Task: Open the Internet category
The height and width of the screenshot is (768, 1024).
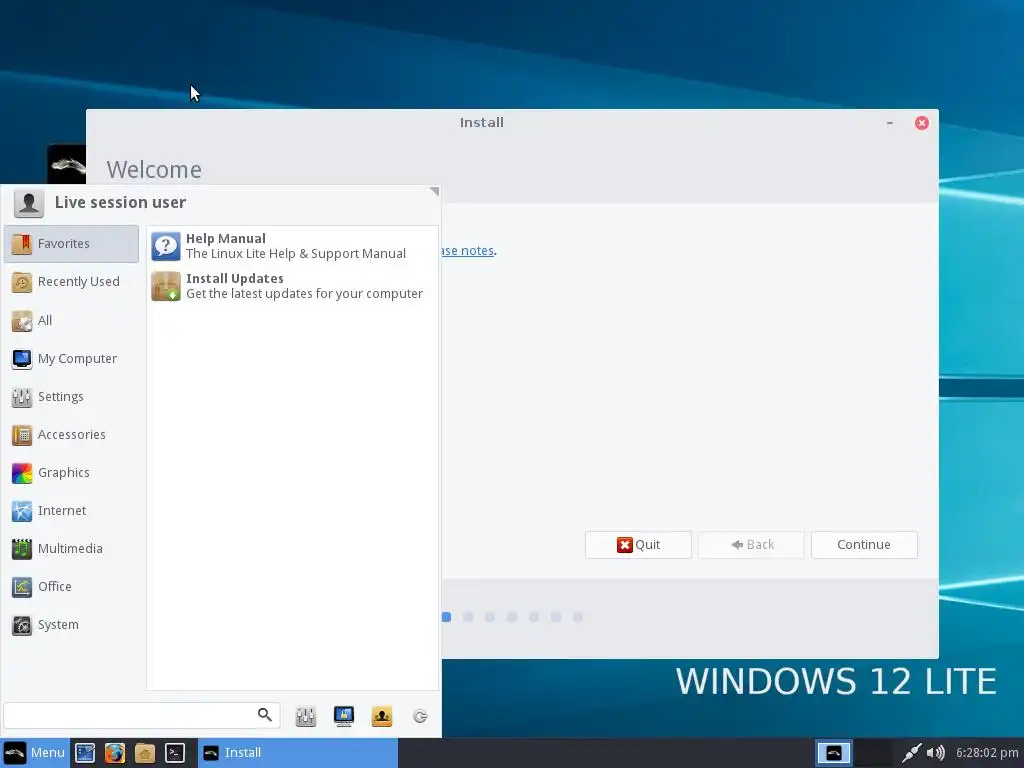Action: (x=71, y=510)
